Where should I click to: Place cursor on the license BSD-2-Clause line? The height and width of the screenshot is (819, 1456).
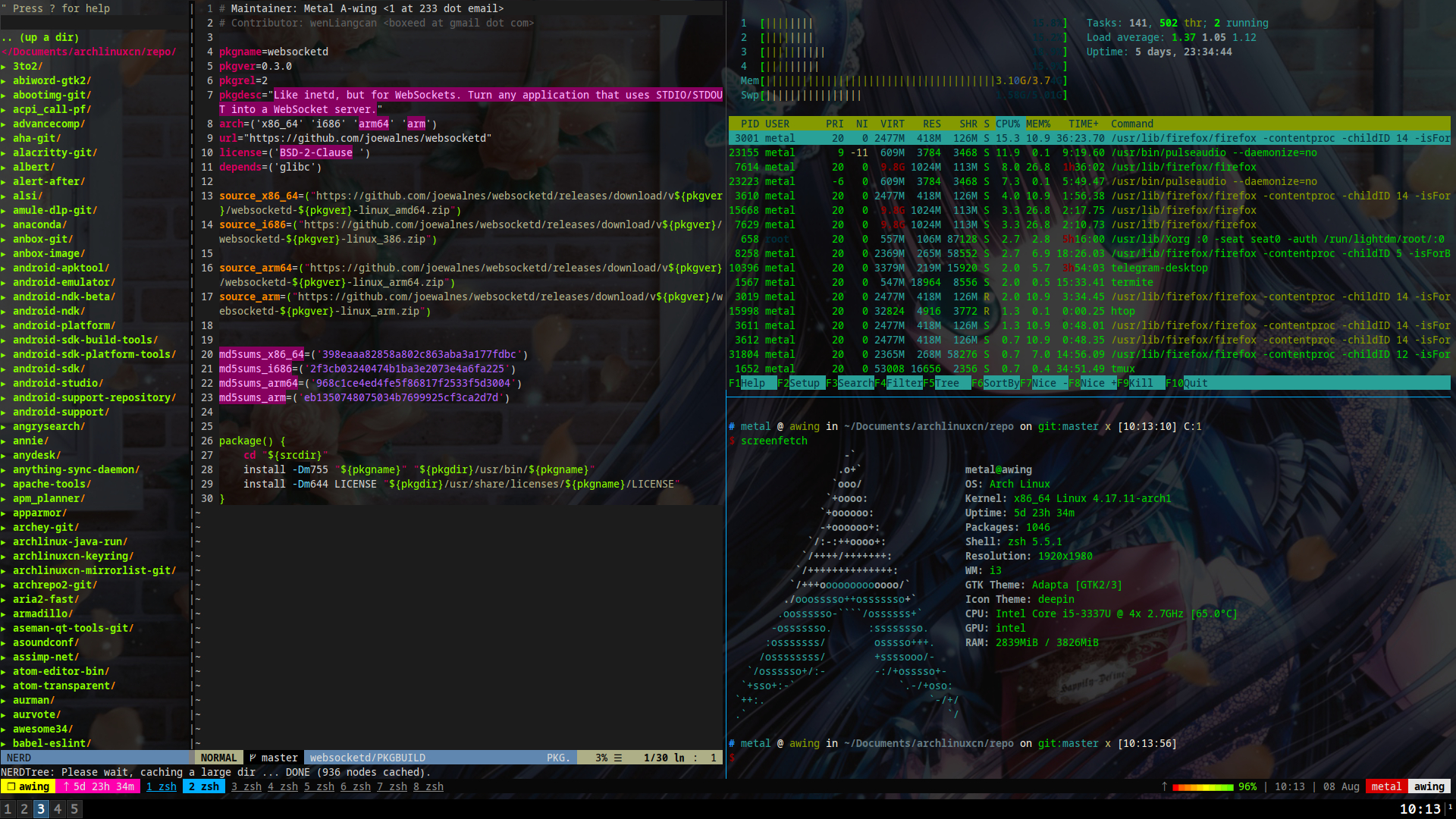coord(295,153)
